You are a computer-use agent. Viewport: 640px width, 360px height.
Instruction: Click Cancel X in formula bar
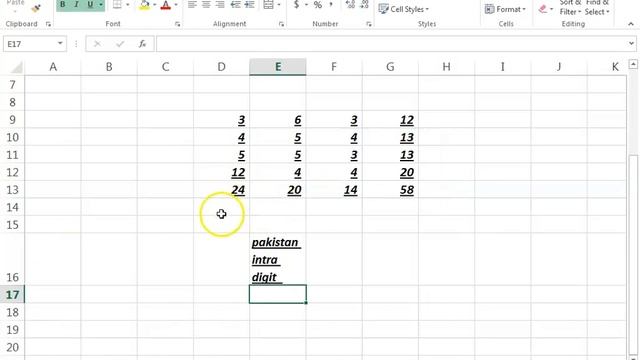97,44
